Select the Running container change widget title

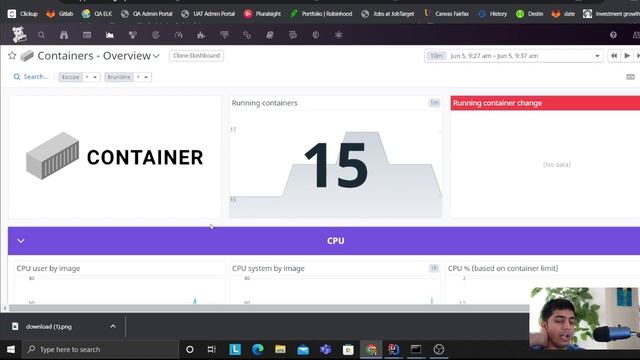point(497,103)
